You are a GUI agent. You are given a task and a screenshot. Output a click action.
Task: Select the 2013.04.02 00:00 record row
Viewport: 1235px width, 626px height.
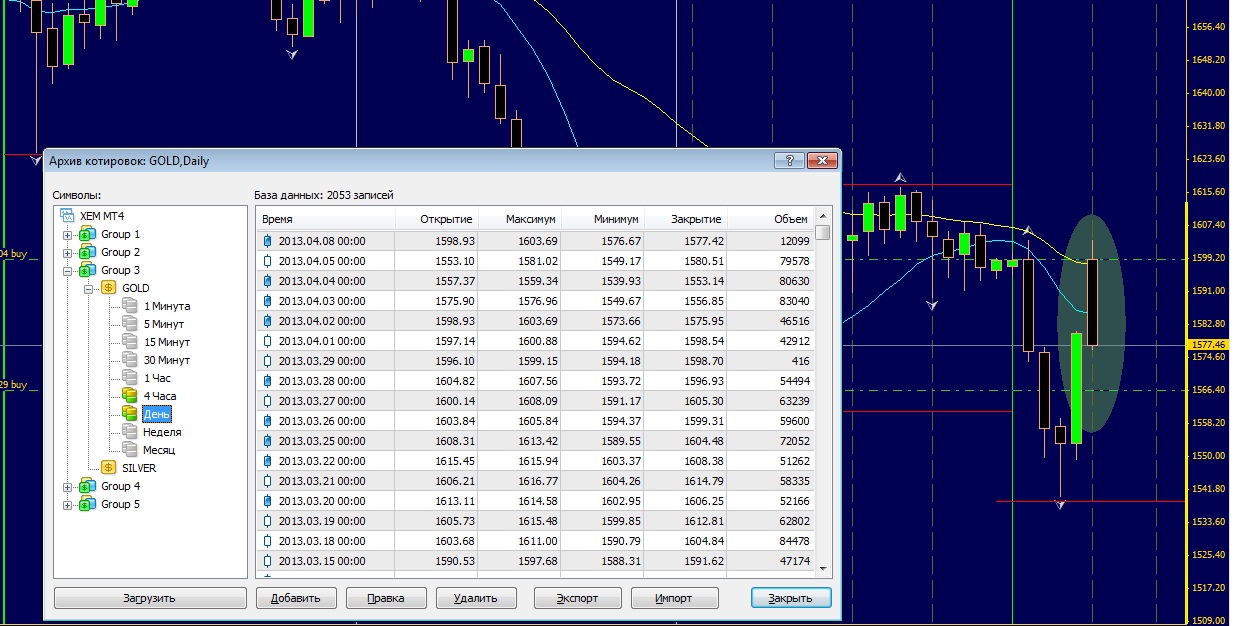pyautogui.click(x=536, y=321)
